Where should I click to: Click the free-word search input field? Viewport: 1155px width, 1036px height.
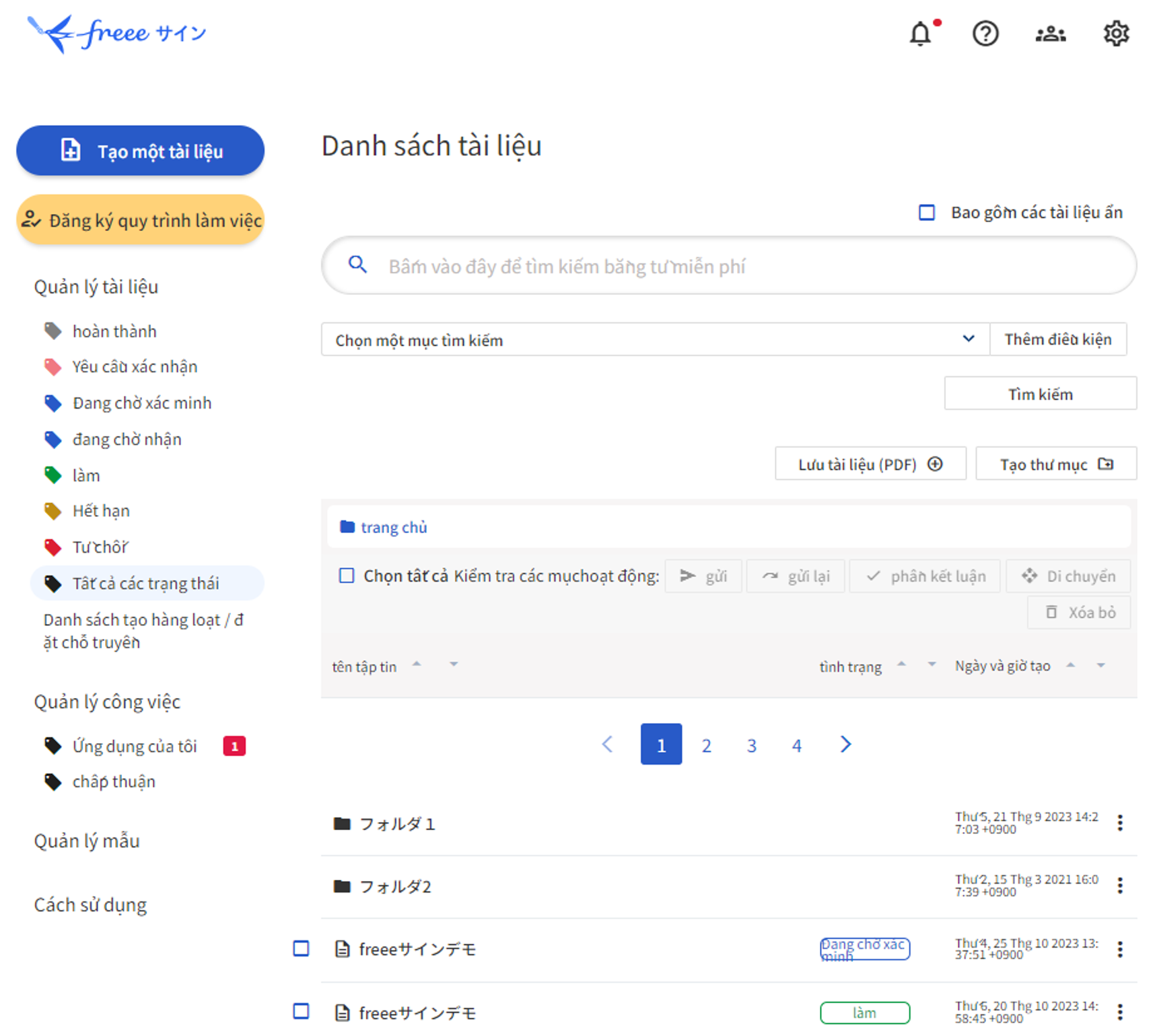[729, 265]
